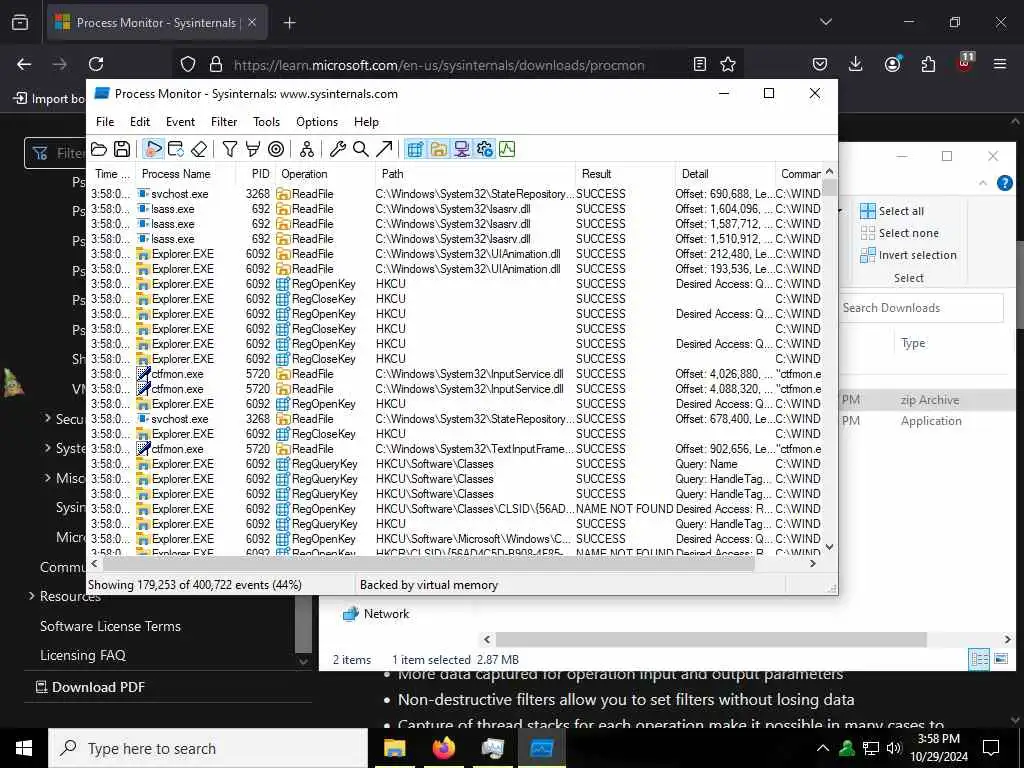Image resolution: width=1024 pixels, height=768 pixels.
Task: Toggle Show Profiling Events
Action: tap(507, 150)
